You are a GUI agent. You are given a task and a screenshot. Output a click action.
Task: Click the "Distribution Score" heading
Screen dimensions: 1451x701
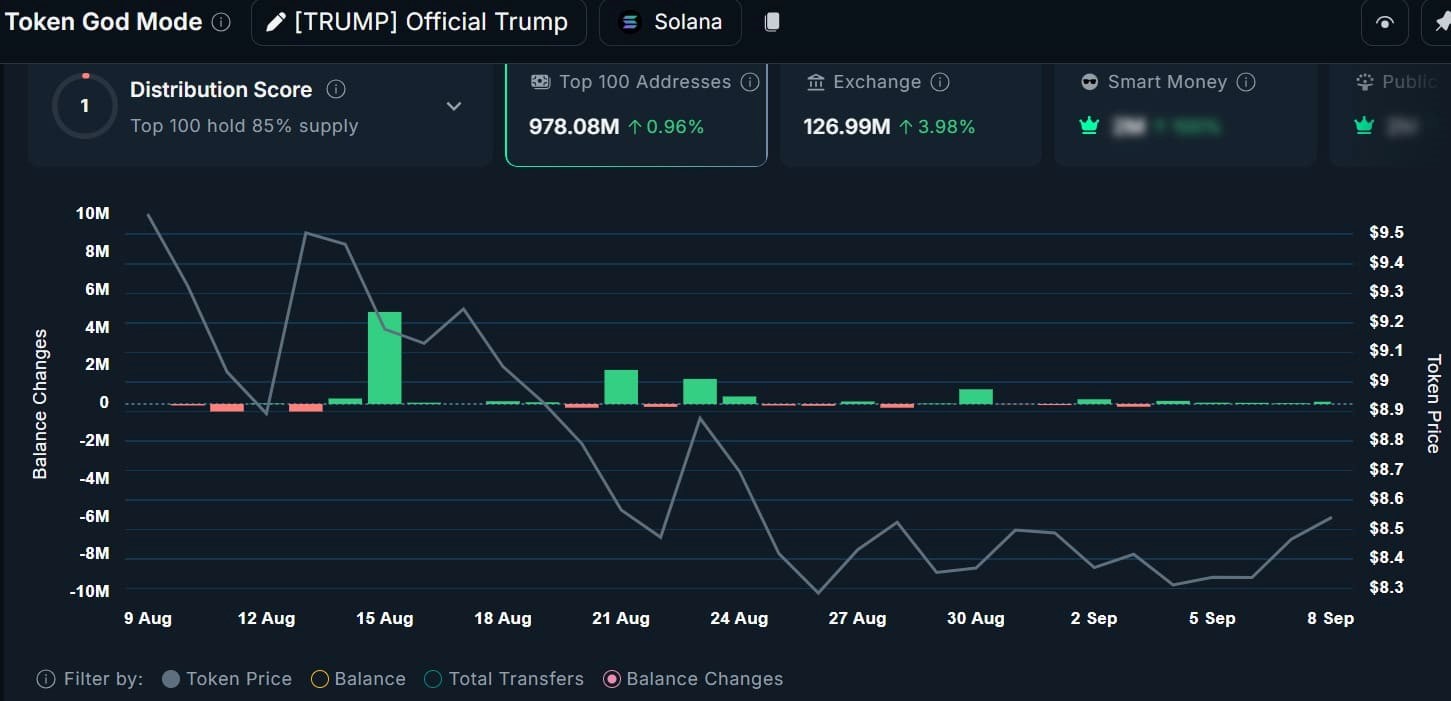point(221,90)
